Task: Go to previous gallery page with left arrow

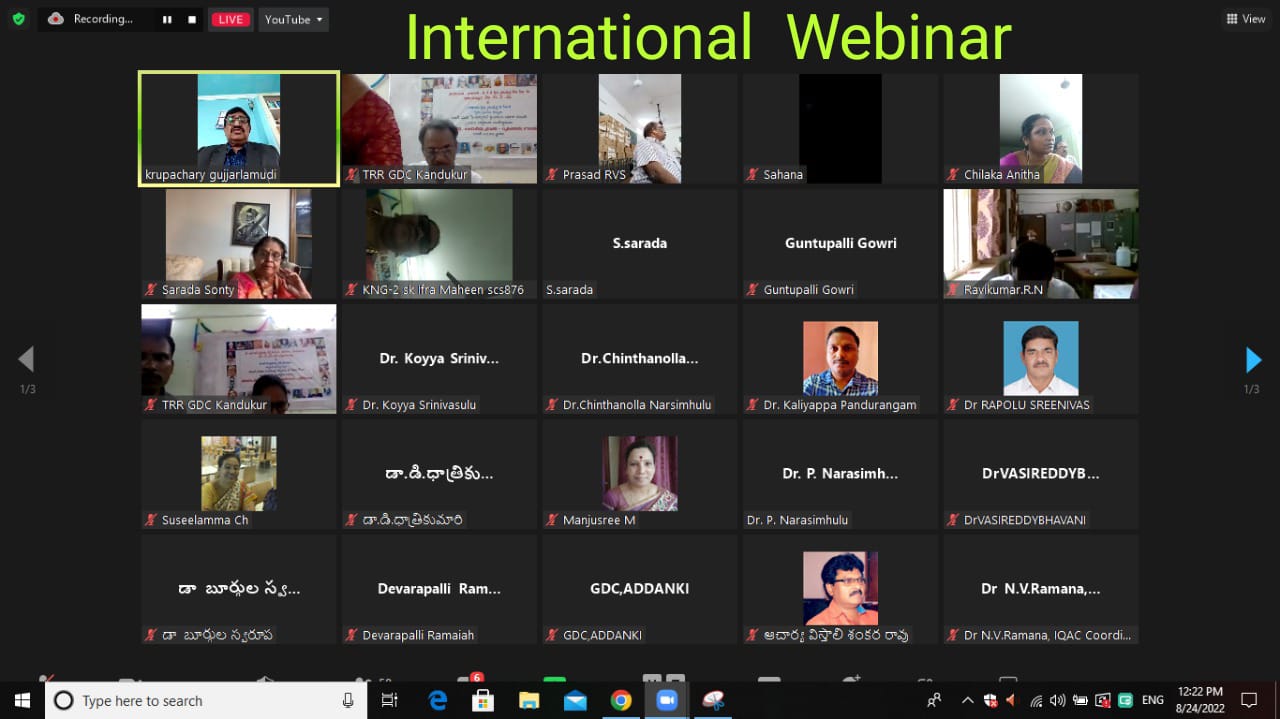Action: [27, 360]
